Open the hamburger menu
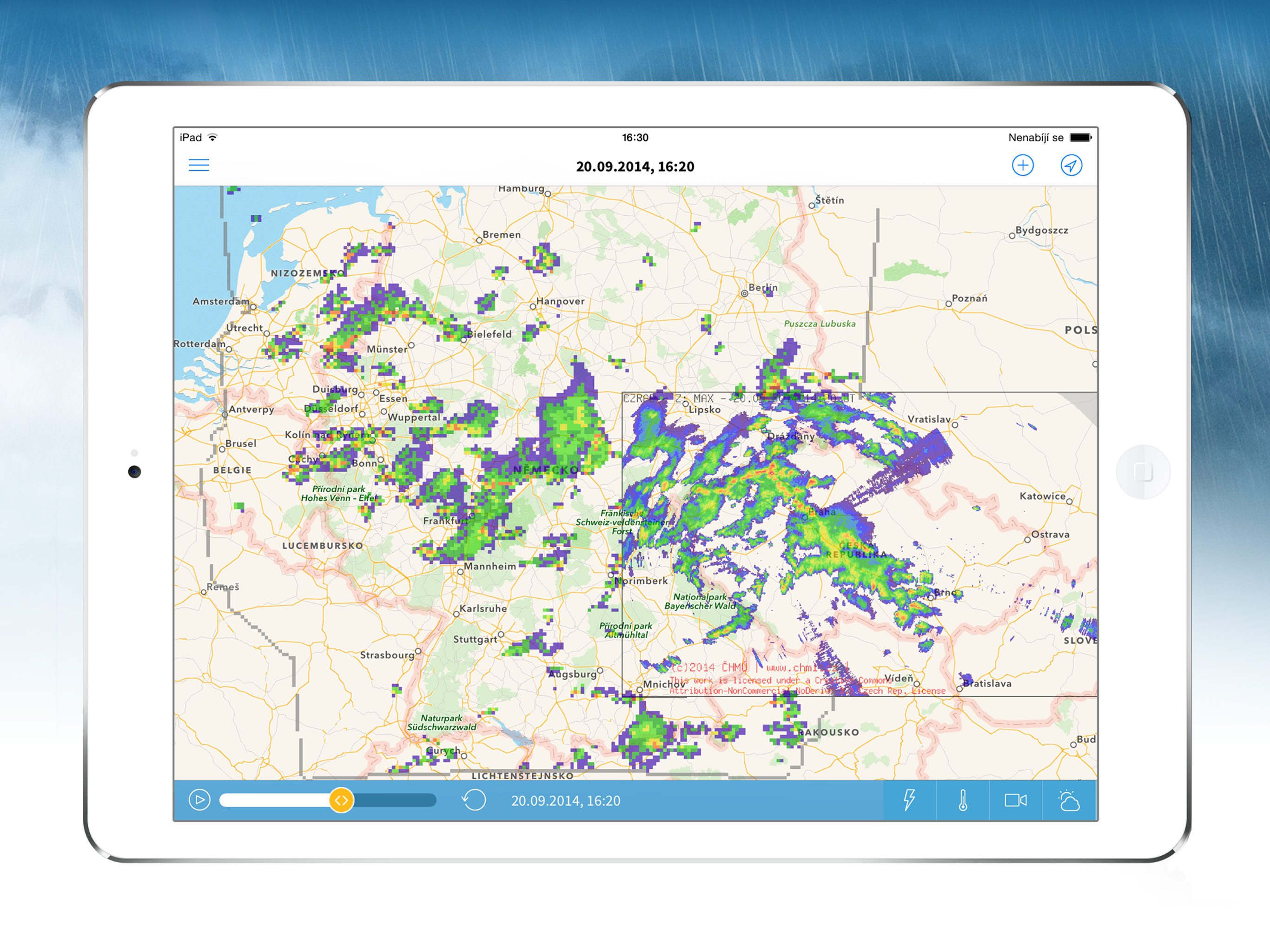The height and width of the screenshot is (952, 1270). point(198,165)
